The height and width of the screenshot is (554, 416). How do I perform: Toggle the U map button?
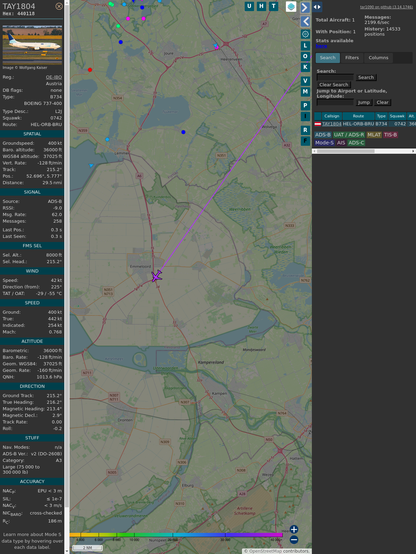pos(249,6)
